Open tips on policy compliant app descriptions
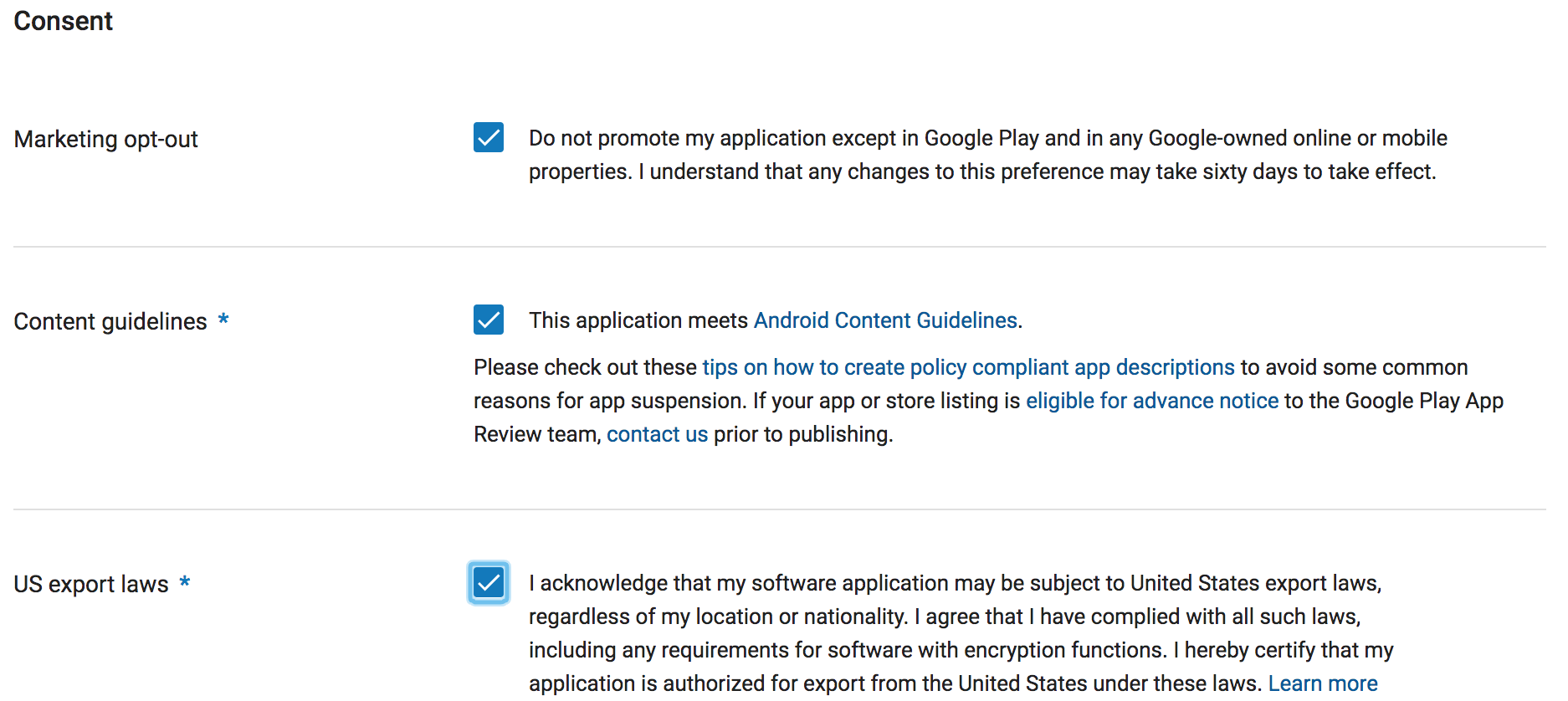The height and width of the screenshot is (701, 1568). pyautogui.click(x=968, y=367)
